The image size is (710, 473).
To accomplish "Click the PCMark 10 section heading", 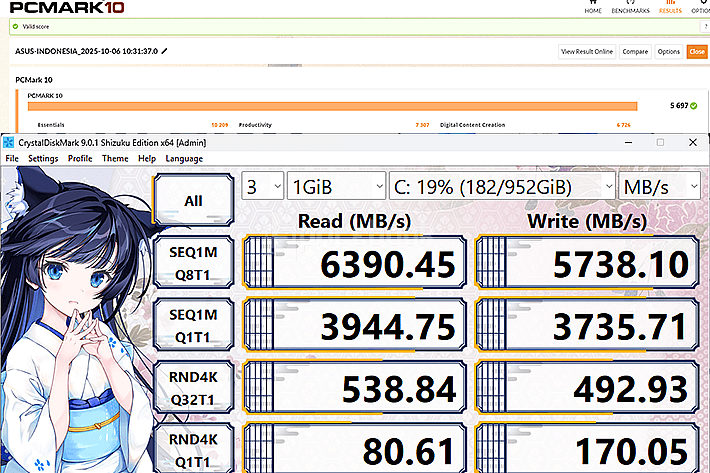I will (34, 80).
